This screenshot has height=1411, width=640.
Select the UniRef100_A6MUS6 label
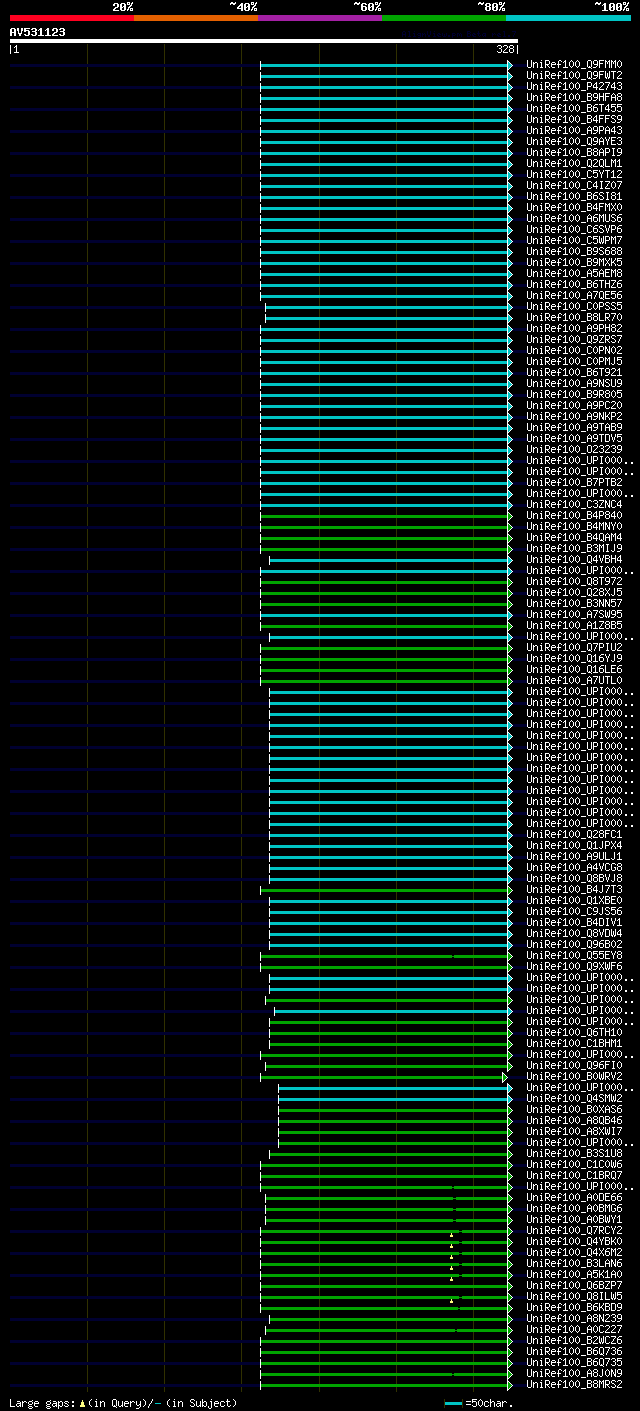click(x=574, y=219)
